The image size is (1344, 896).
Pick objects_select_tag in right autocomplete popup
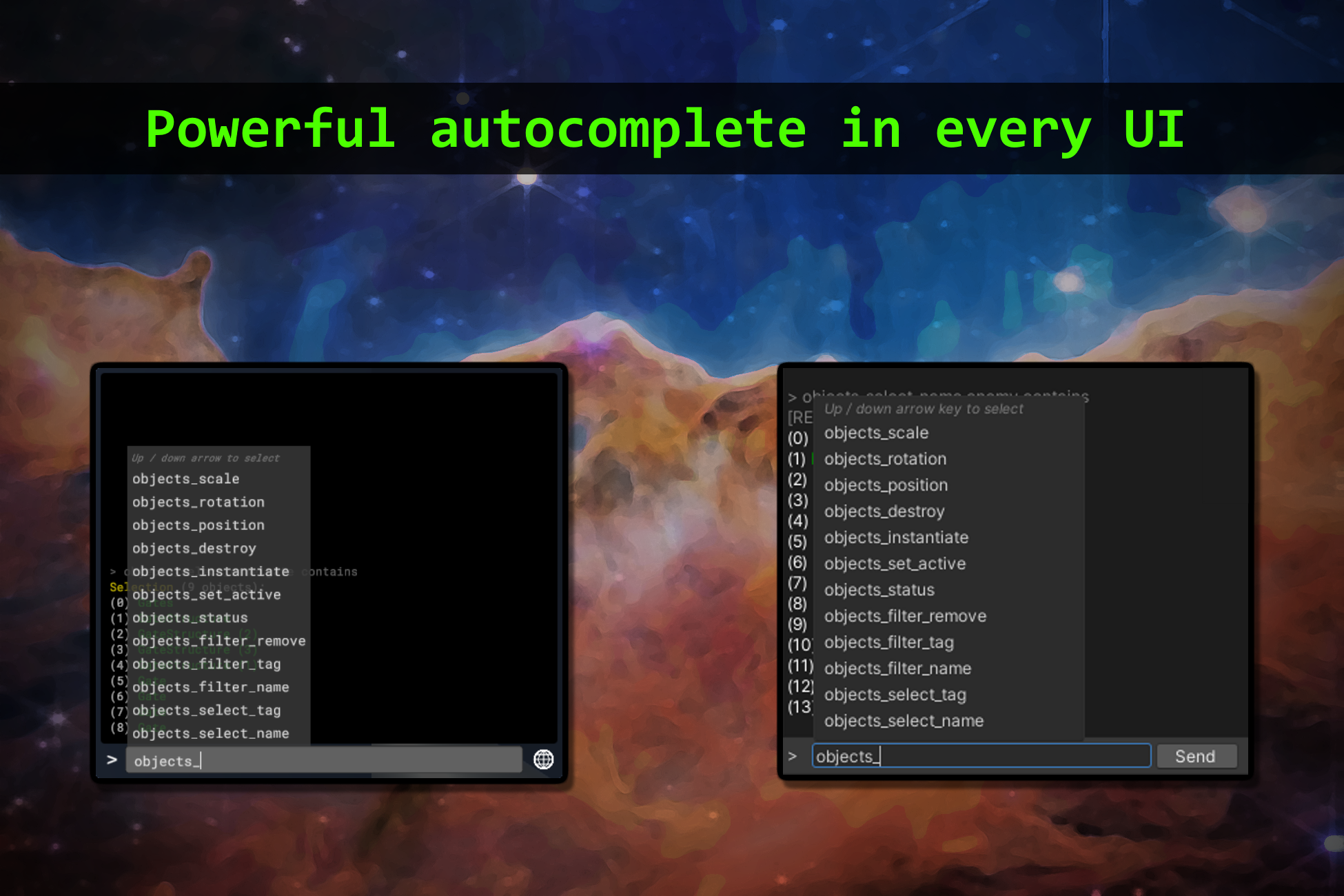(895, 695)
